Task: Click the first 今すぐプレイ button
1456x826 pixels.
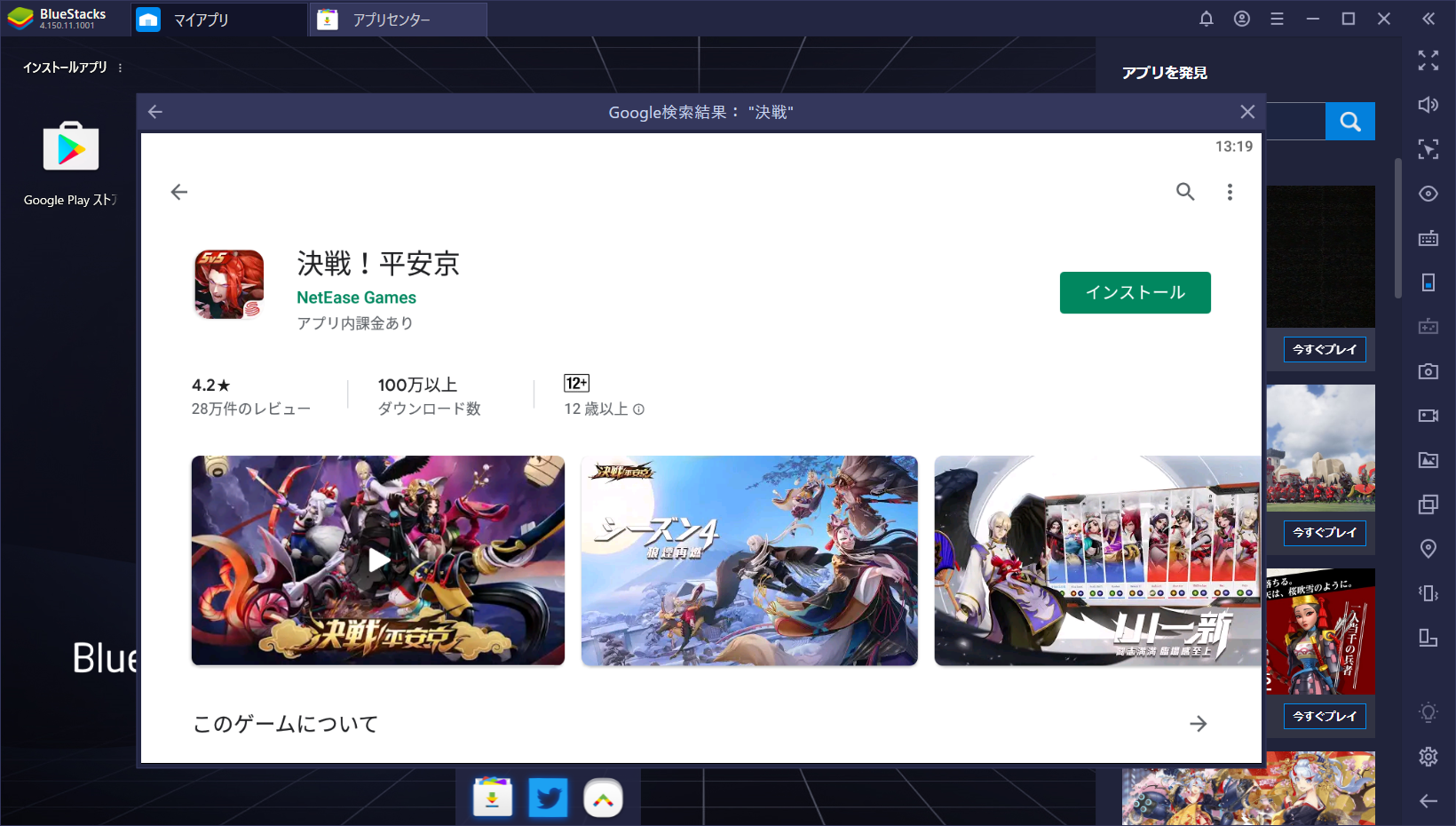Action: (1325, 350)
